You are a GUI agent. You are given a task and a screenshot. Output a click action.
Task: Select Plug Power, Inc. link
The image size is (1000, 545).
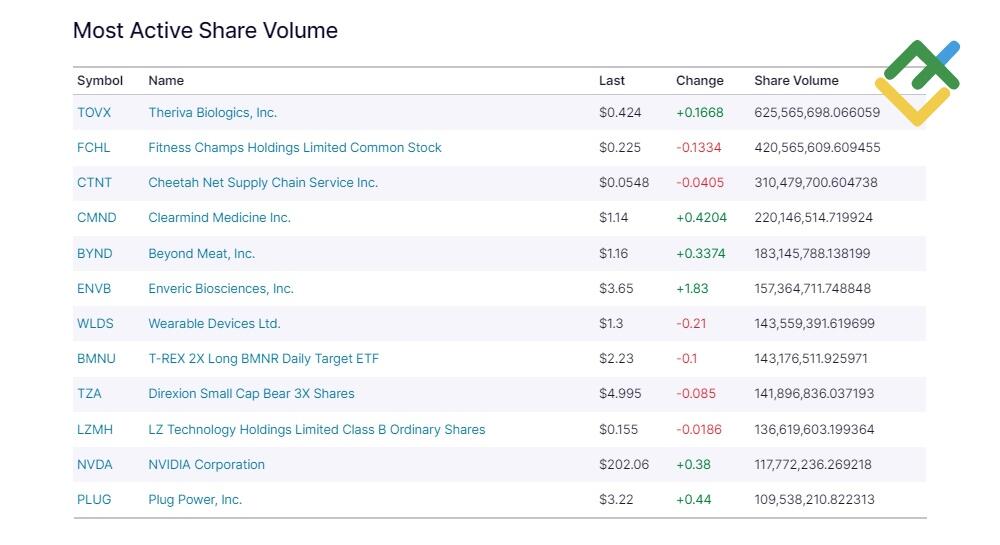coord(195,500)
